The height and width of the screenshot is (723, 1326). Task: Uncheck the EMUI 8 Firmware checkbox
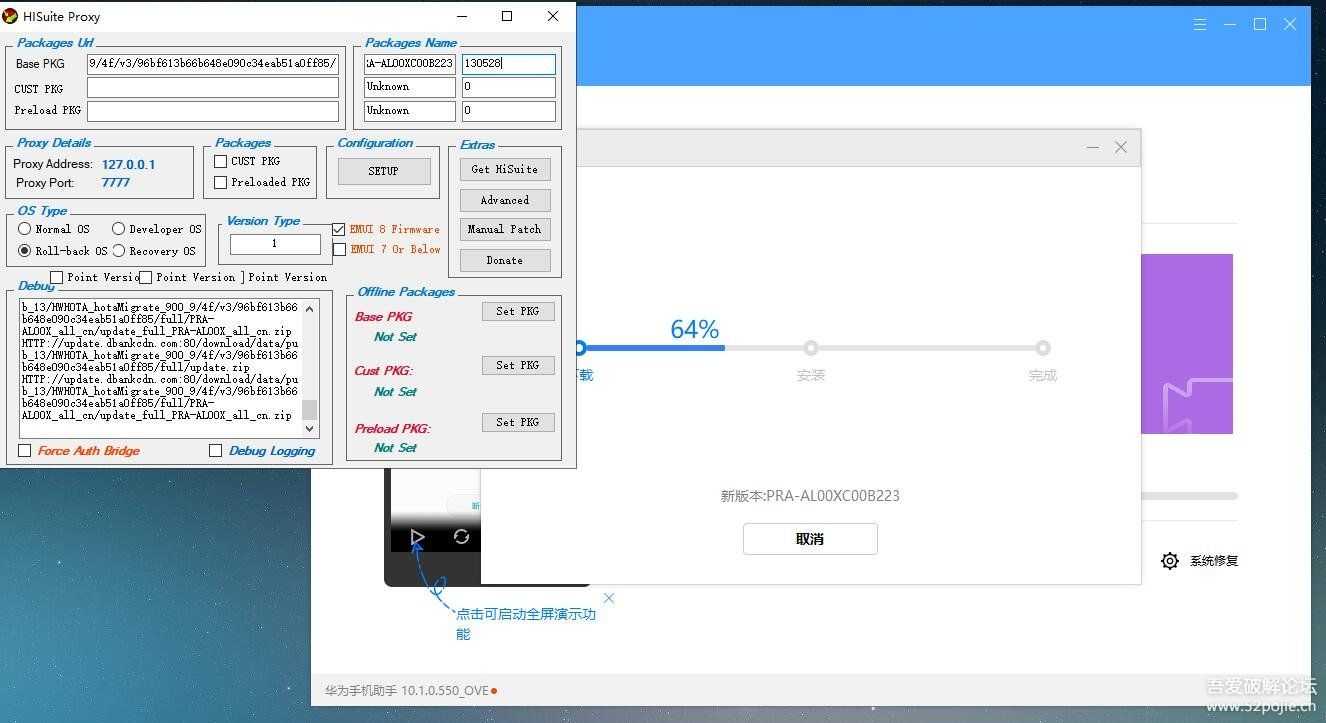pos(339,229)
